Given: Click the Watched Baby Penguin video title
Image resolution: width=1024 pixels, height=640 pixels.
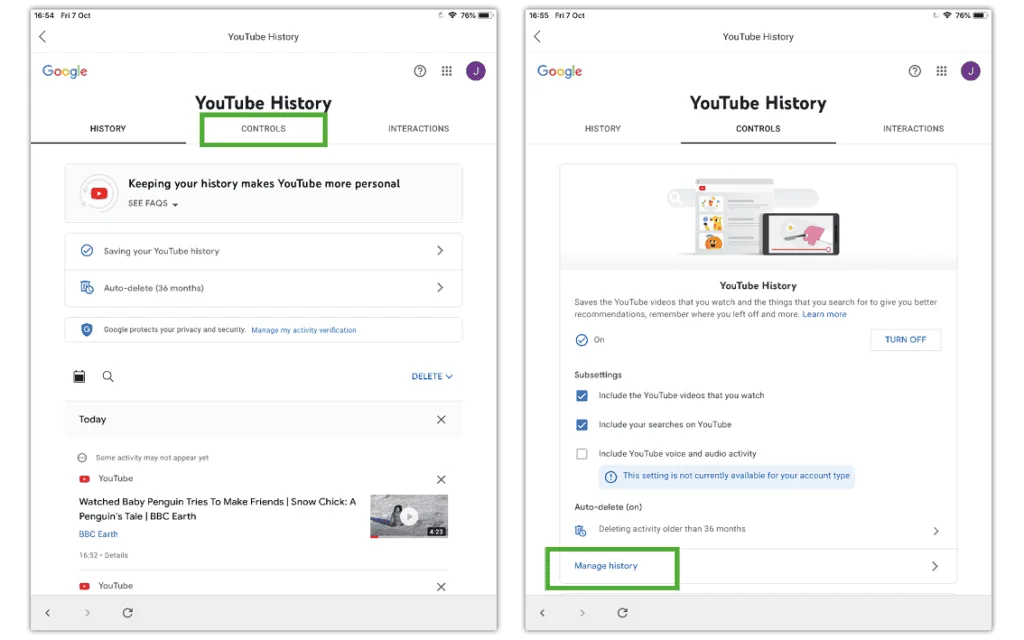Looking at the screenshot, I should (217, 509).
